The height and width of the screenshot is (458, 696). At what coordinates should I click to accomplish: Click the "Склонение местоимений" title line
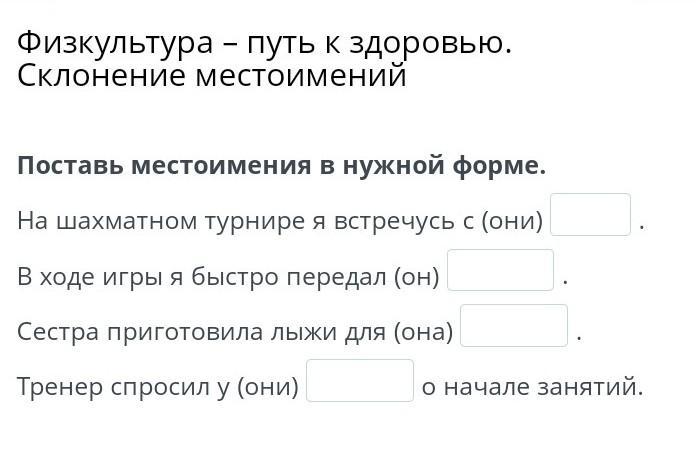click(212, 77)
